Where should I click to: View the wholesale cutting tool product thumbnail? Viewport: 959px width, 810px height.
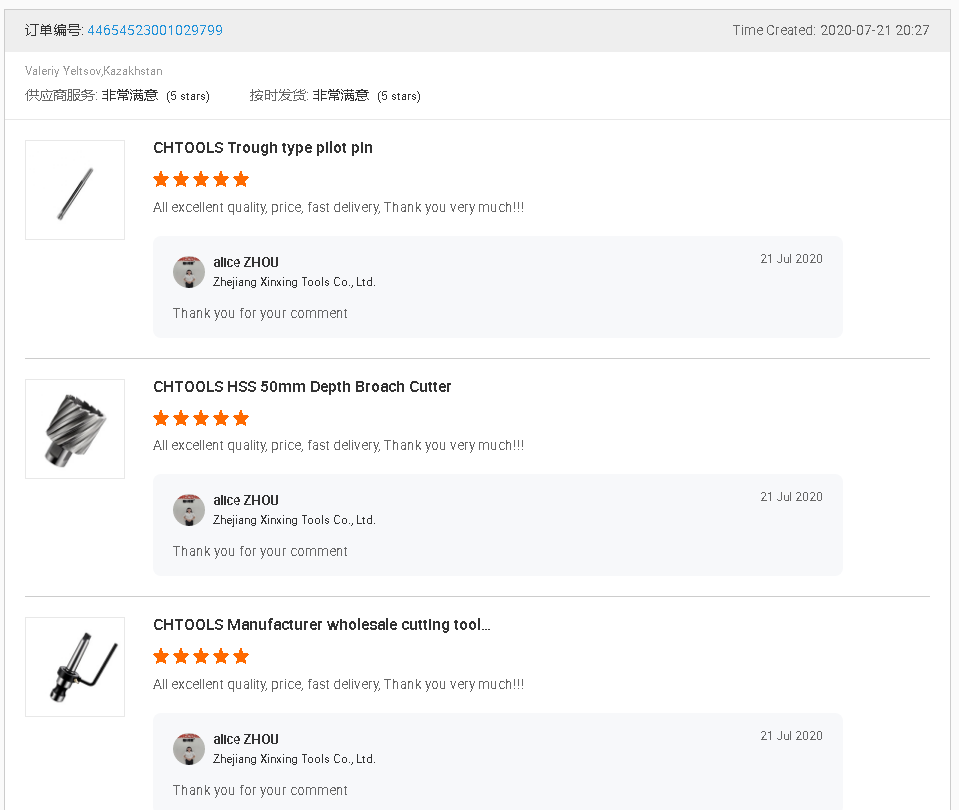(x=75, y=667)
